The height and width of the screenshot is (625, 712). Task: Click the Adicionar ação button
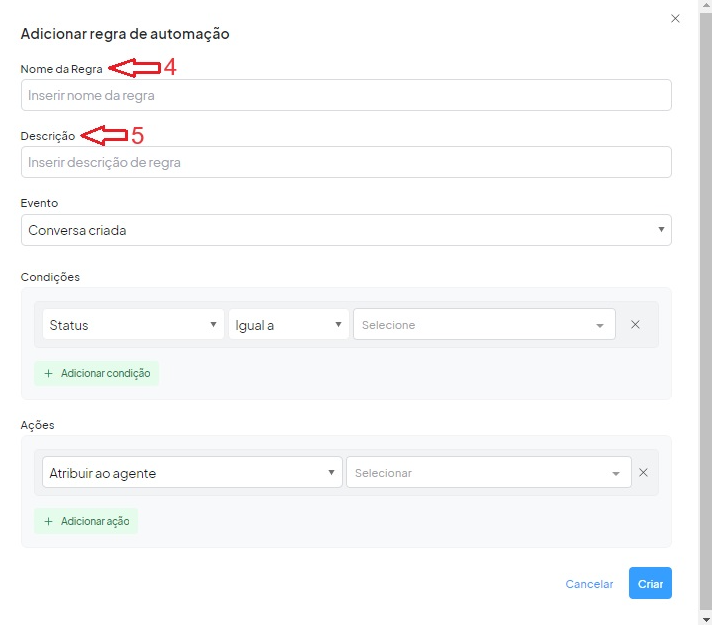(x=86, y=521)
